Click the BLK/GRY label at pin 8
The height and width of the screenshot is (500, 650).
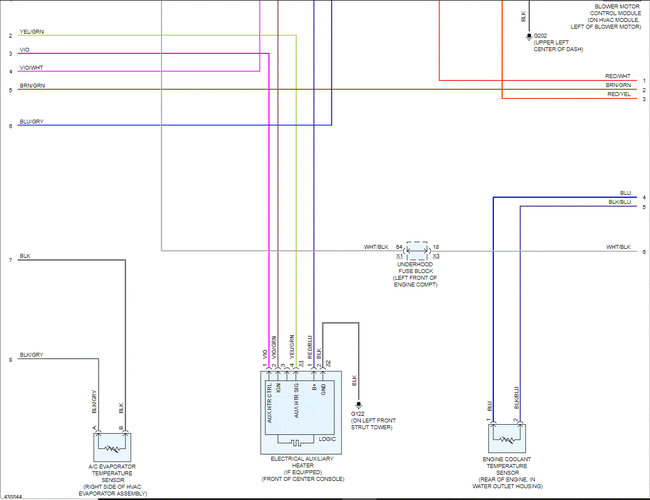point(32,355)
